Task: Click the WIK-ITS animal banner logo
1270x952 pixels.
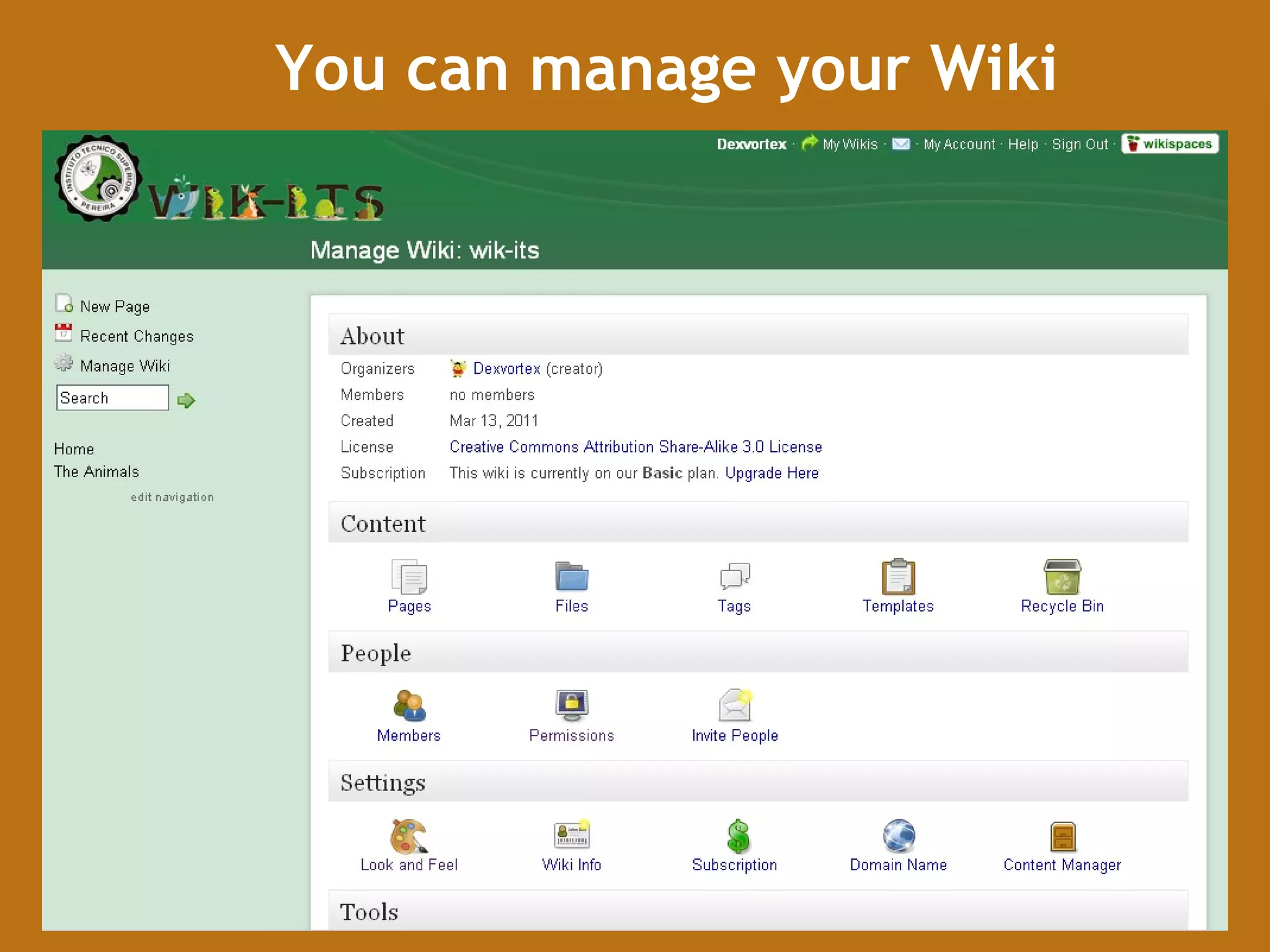Action: click(x=265, y=198)
